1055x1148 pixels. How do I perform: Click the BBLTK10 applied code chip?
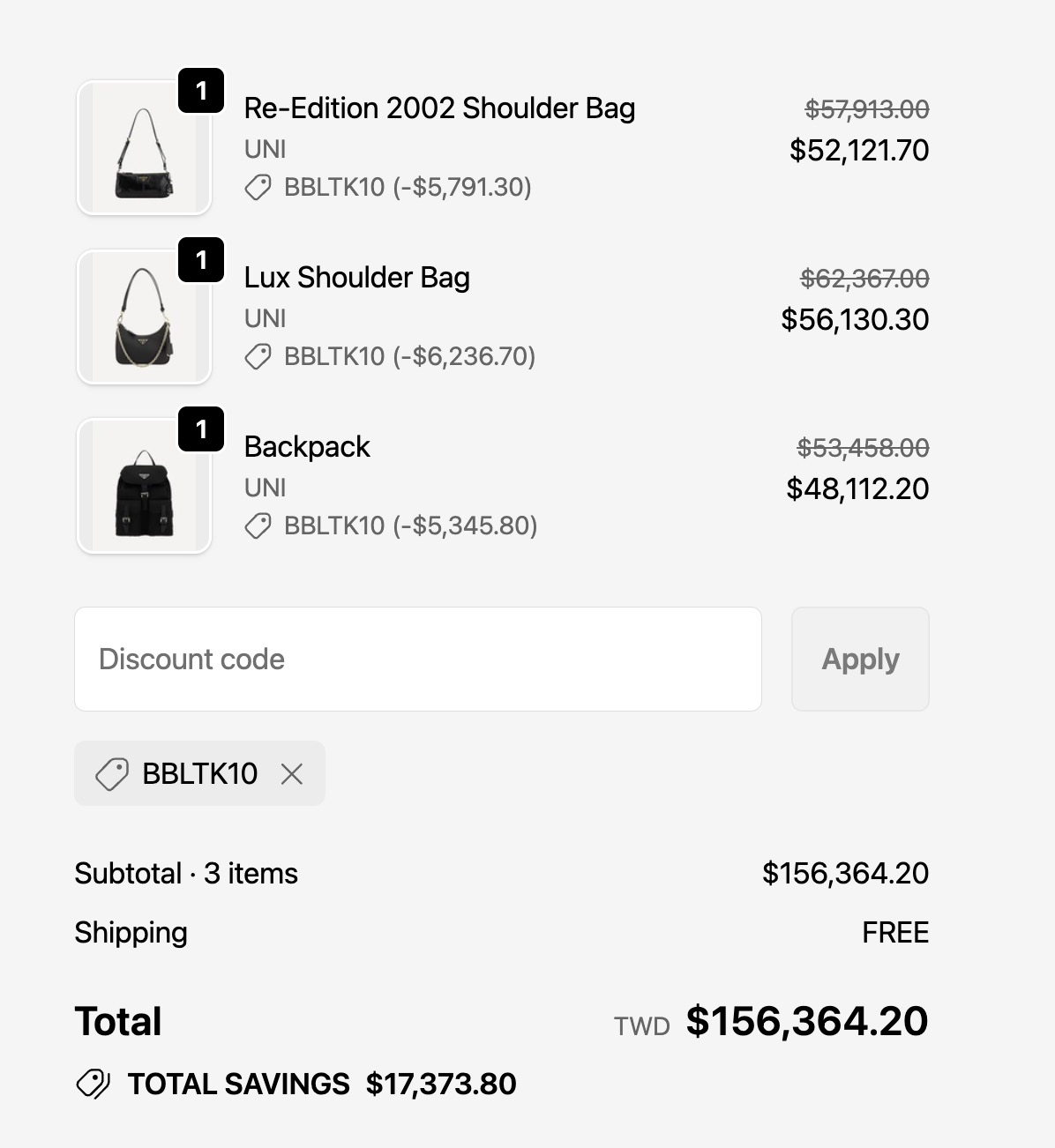point(199,774)
